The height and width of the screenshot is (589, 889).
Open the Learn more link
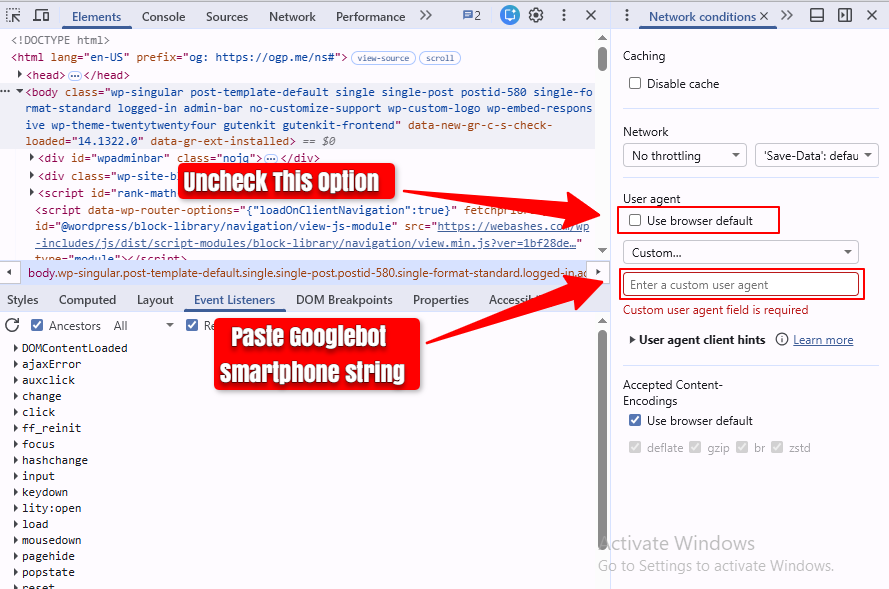click(823, 340)
